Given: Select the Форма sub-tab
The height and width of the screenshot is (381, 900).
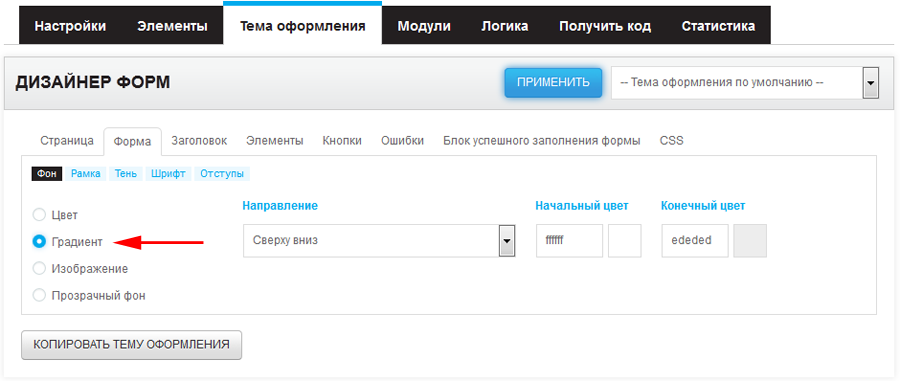Looking at the screenshot, I should [x=133, y=141].
